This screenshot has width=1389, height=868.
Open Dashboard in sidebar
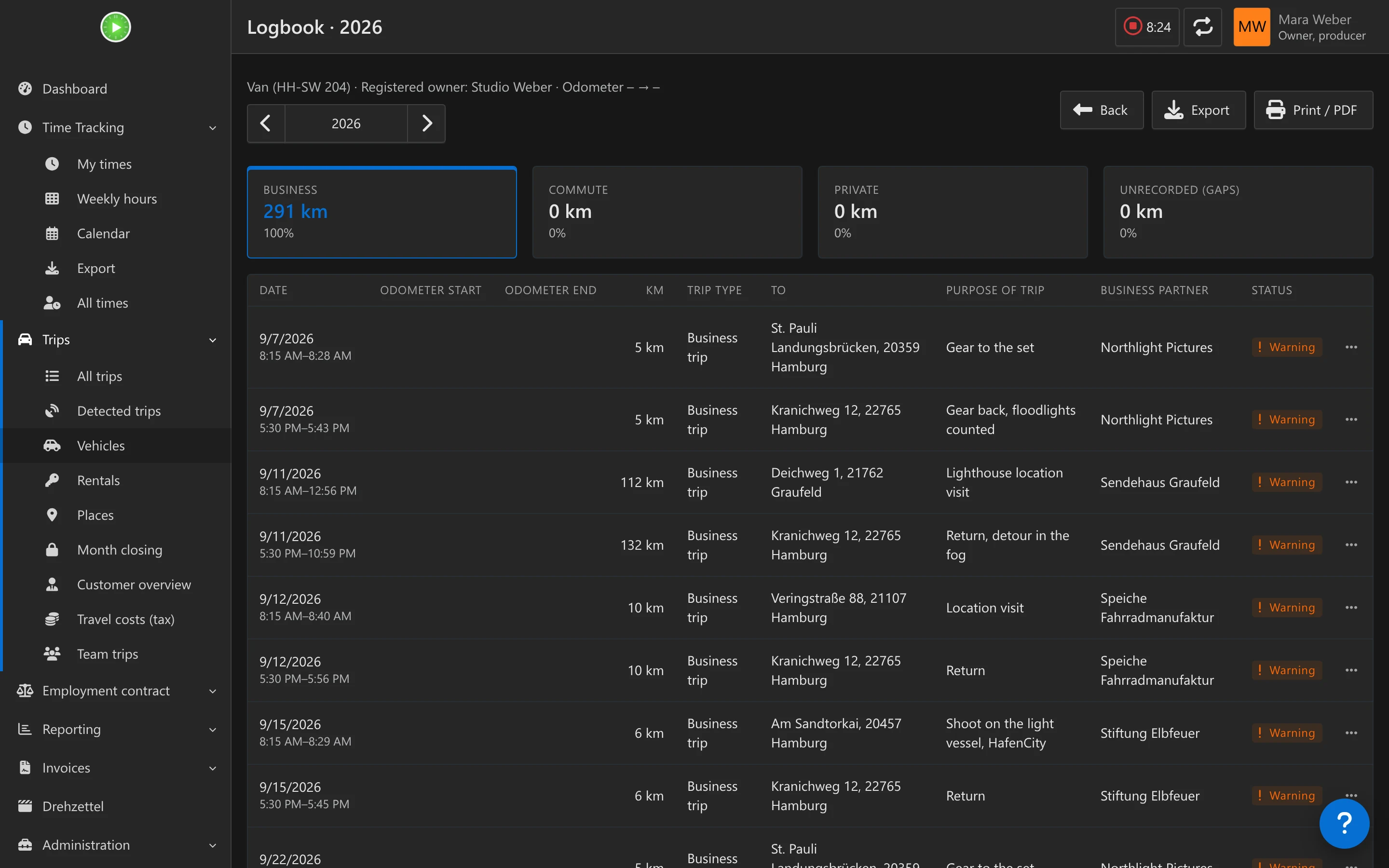click(115, 89)
